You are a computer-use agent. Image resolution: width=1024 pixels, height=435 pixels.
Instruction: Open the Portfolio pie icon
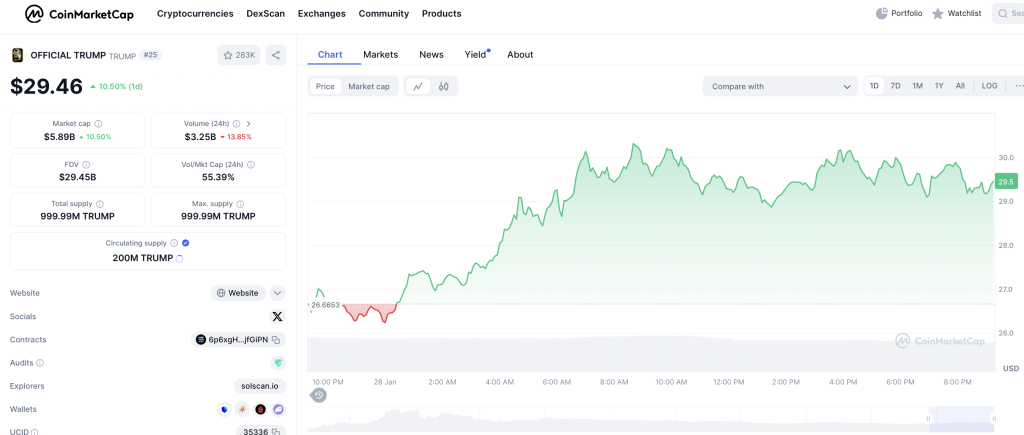882,13
